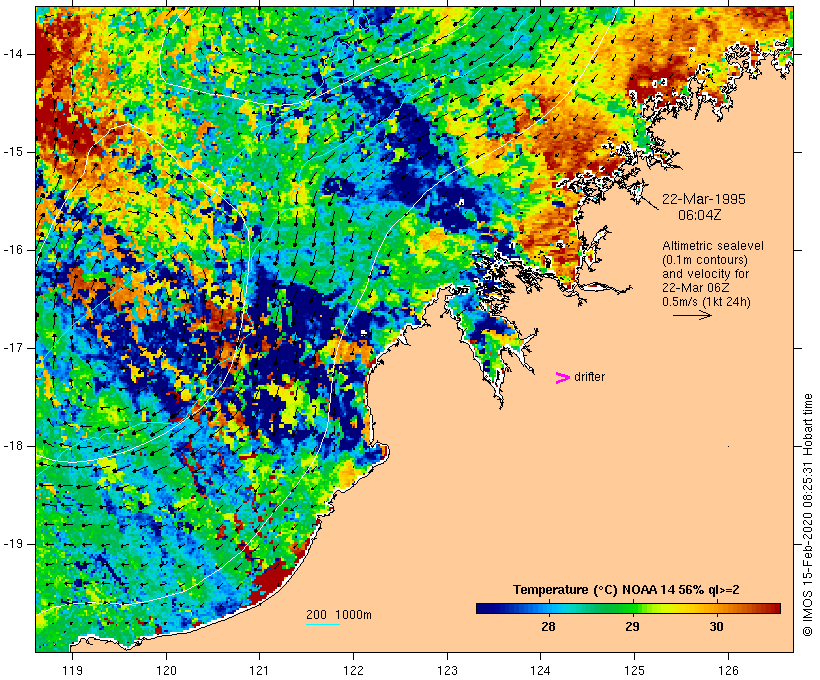Image resolution: width=820 pixels, height=680 pixels.
Task: Click the latitude axis label '-15'
Action: pos(13,152)
